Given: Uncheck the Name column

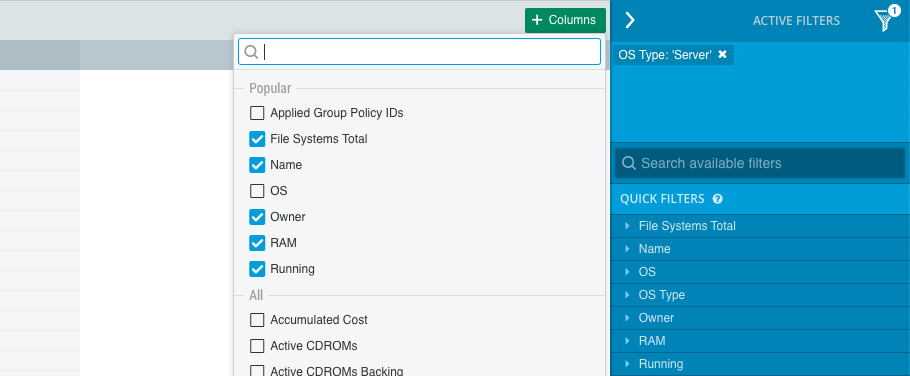Looking at the screenshot, I should 257,165.
